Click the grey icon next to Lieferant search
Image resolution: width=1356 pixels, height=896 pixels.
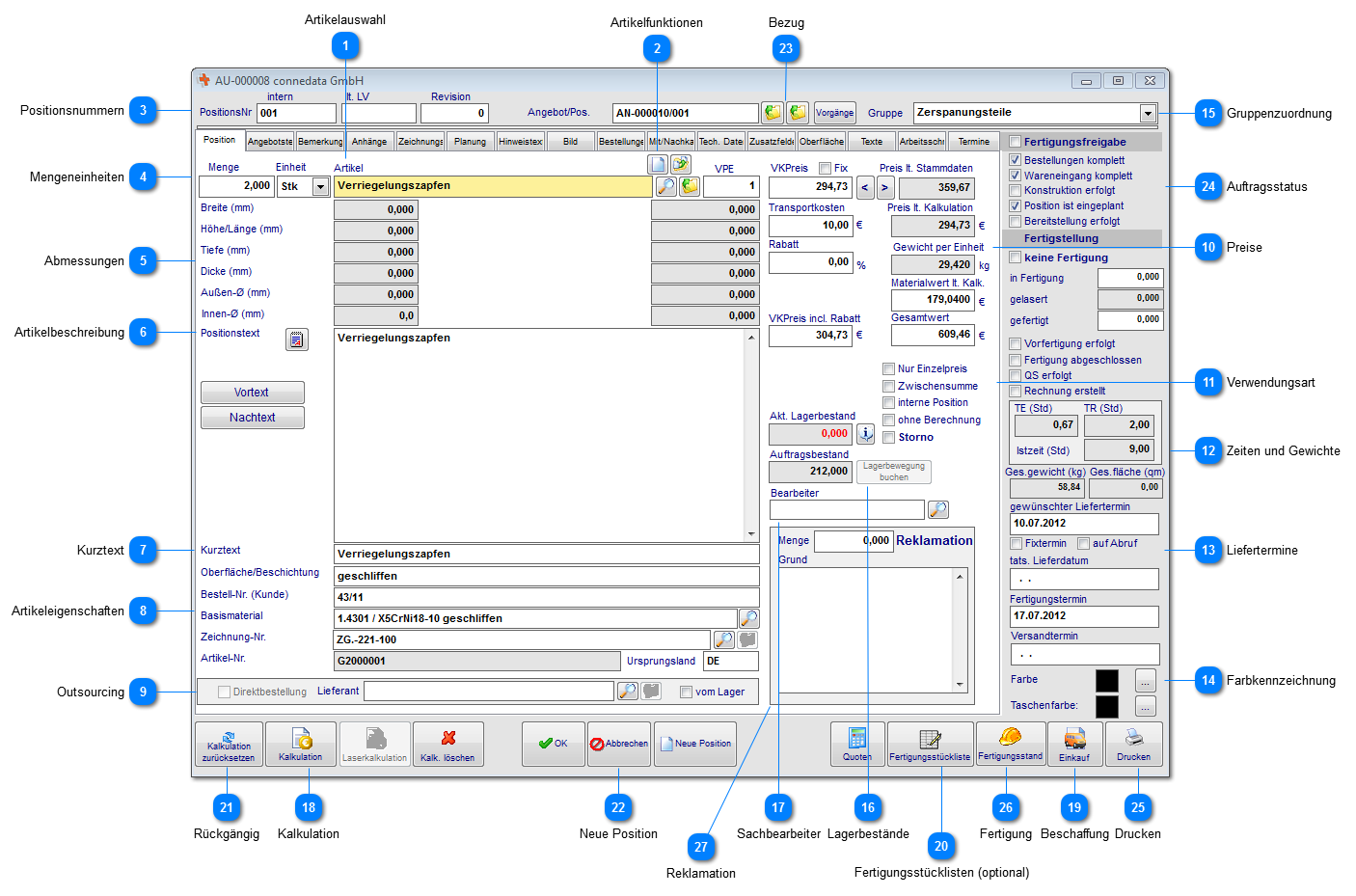651,691
